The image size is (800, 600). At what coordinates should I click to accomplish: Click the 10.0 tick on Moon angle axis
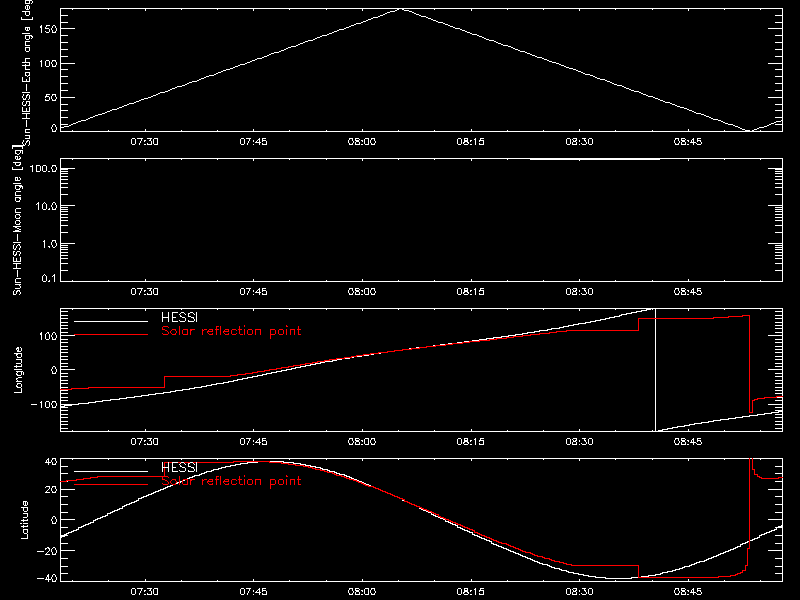click(46, 207)
